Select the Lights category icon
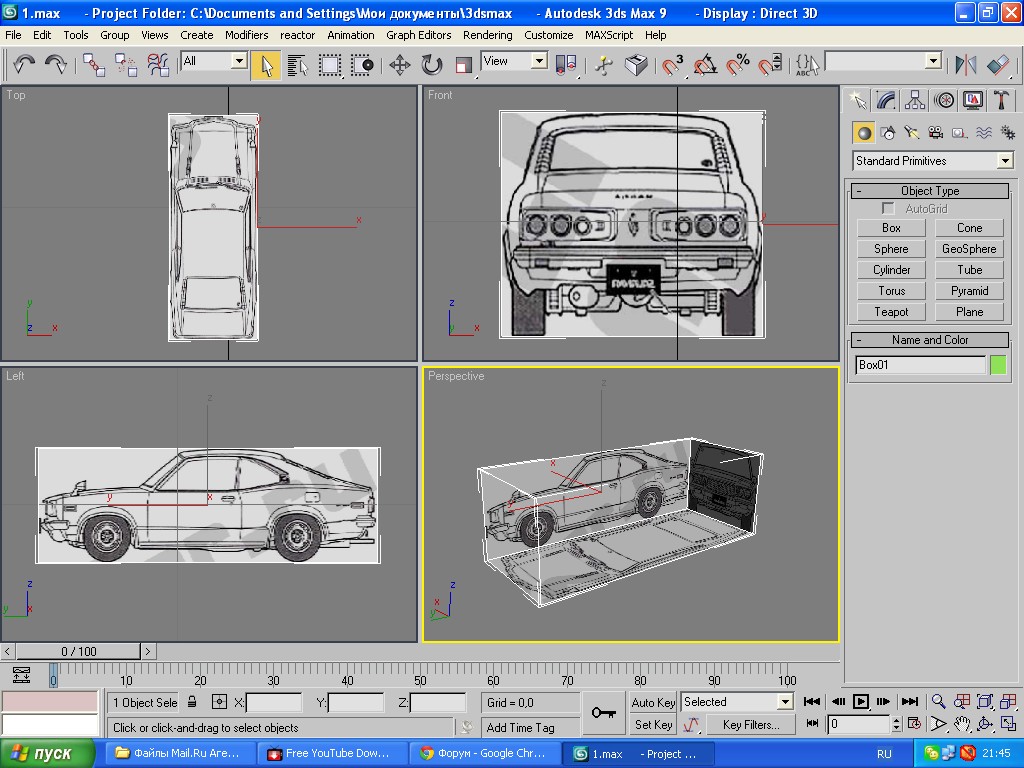The width and height of the screenshot is (1024, 768). [x=912, y=133]
